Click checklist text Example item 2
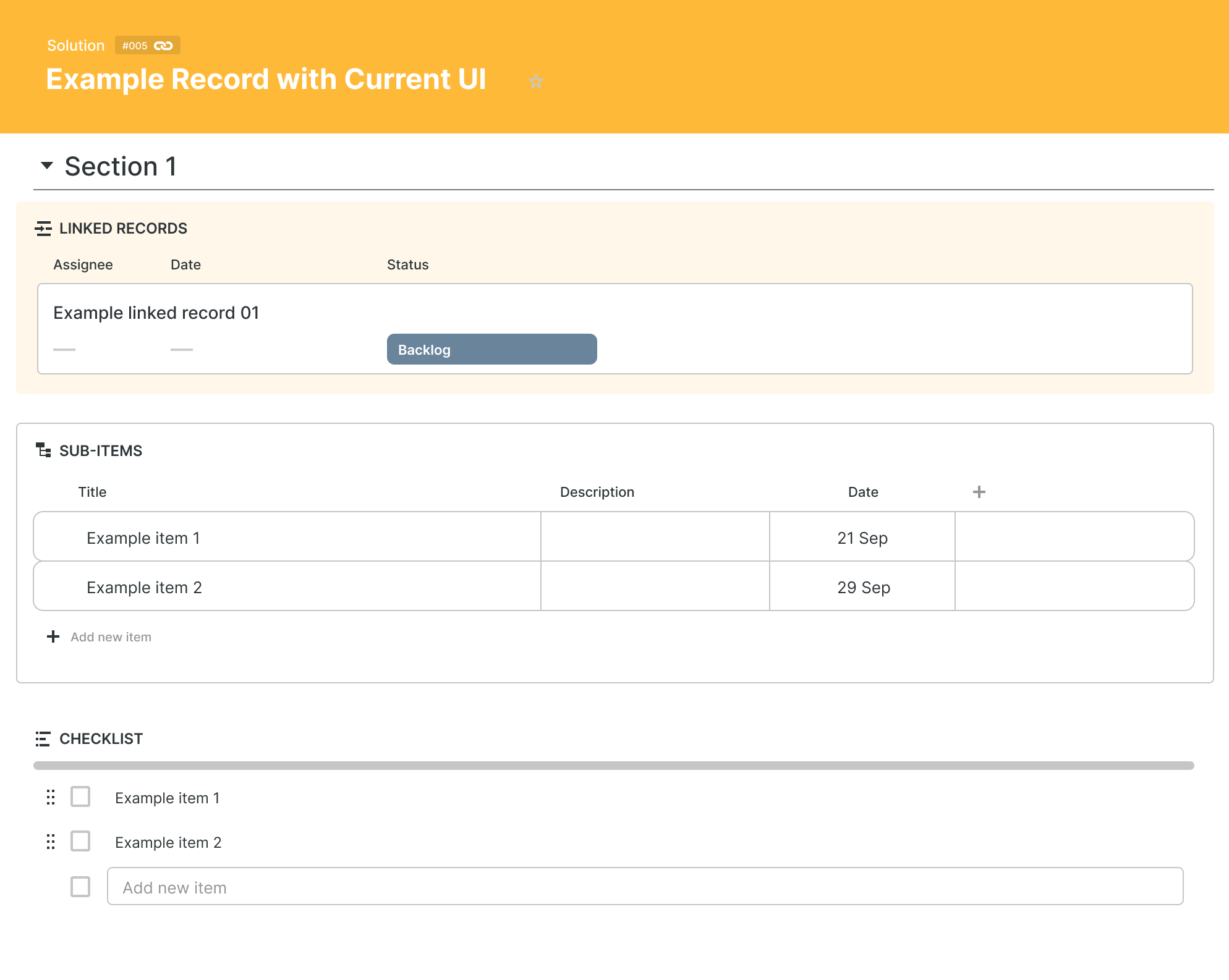Screen dimensions: 1229x980 pyautogui.click(x=168, y=842)
